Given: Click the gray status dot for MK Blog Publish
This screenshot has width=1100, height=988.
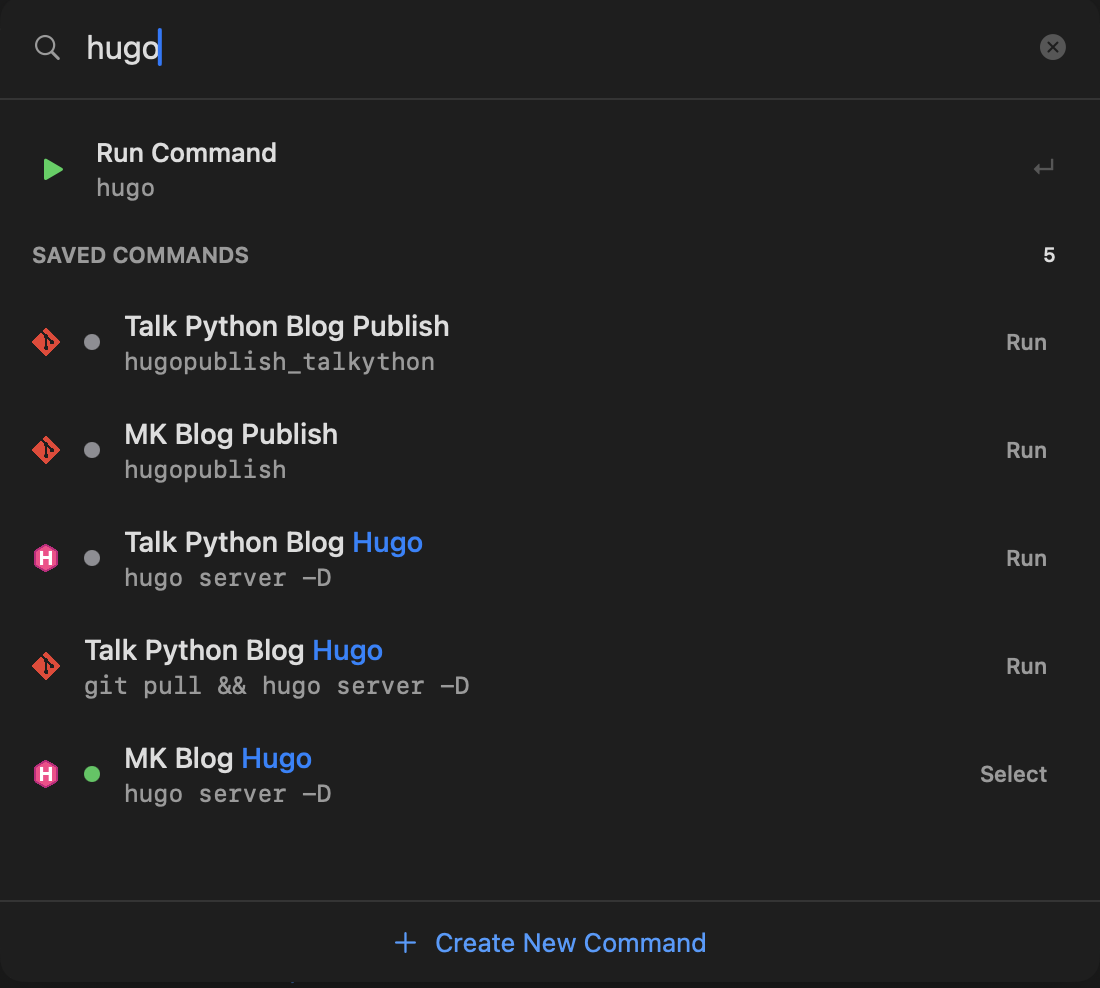Looking at the screenshot, I should coord(92,451).
